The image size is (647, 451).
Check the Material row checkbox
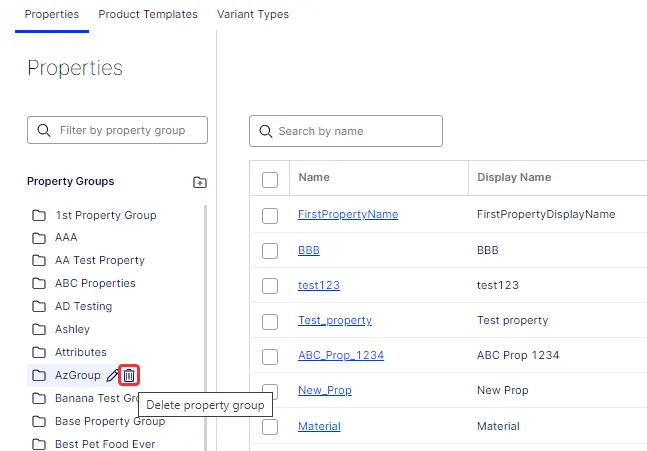tap(270, 427)
